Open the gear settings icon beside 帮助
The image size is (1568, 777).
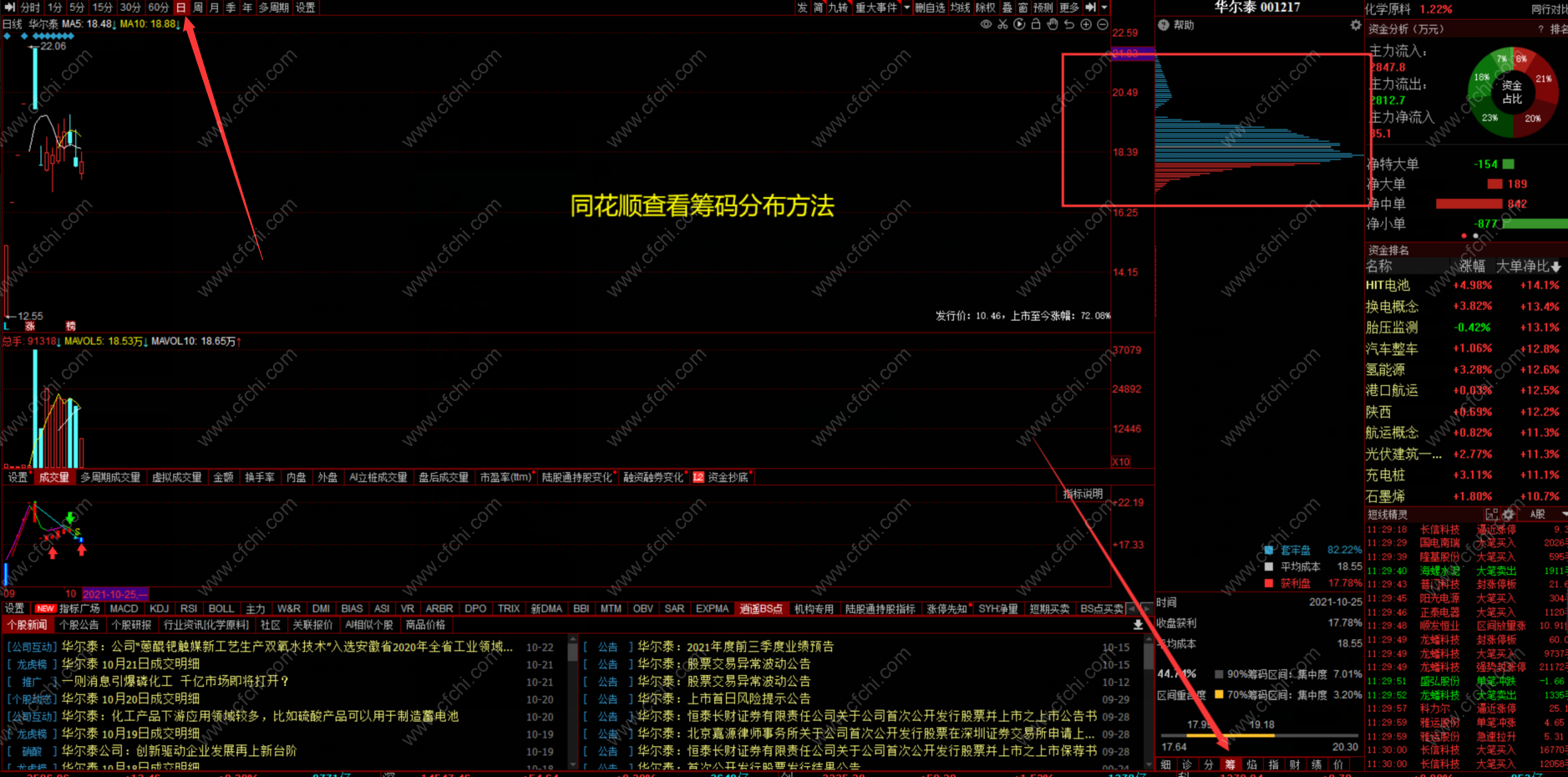click(1355, 25)
